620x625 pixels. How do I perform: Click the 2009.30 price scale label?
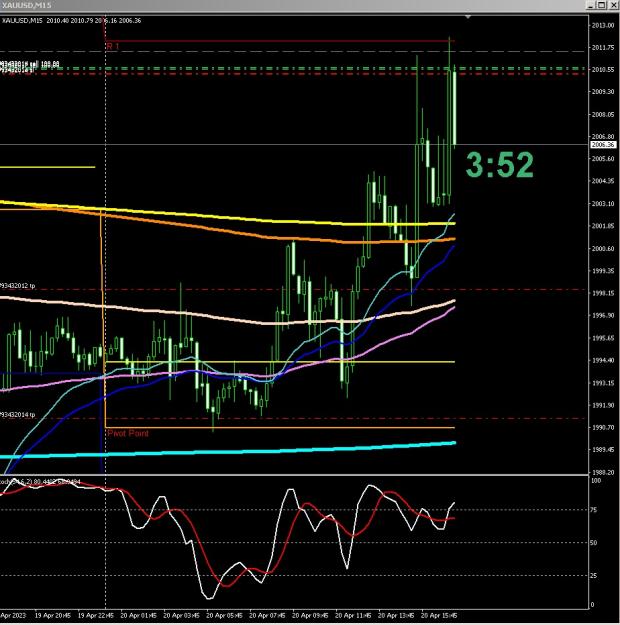pos(603,91)
